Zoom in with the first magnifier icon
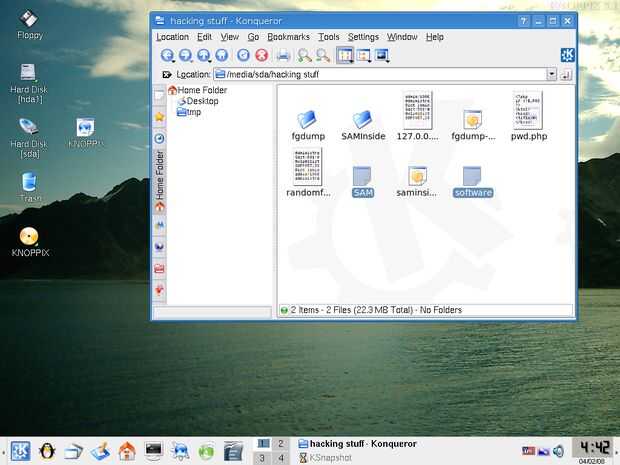620x465 pixels. tap(304, 55)
